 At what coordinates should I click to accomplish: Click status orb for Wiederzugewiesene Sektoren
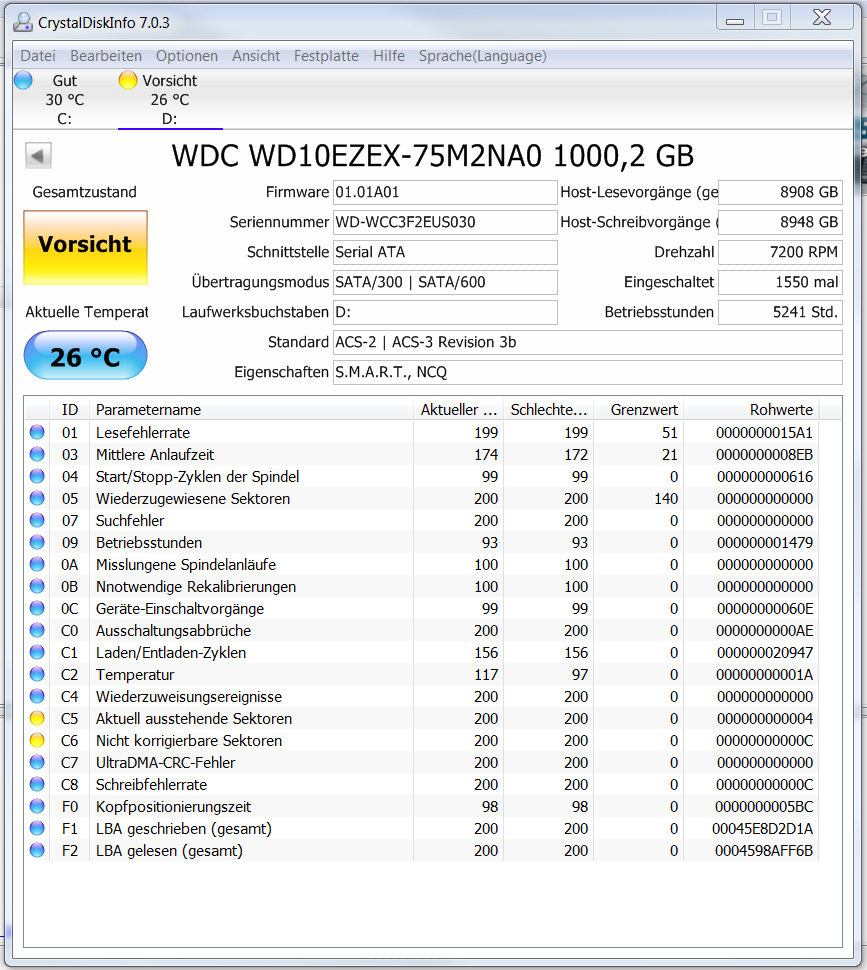(x=37, y=499)
